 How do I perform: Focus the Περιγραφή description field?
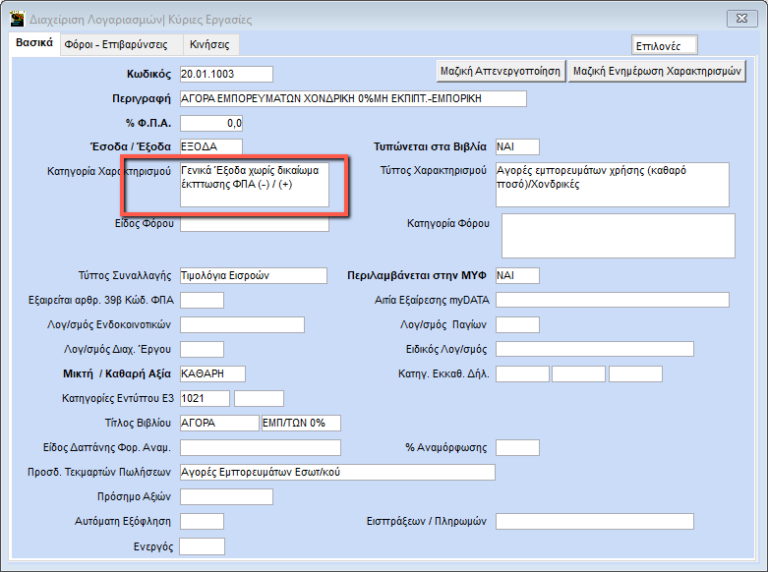(x=352, y=99)
